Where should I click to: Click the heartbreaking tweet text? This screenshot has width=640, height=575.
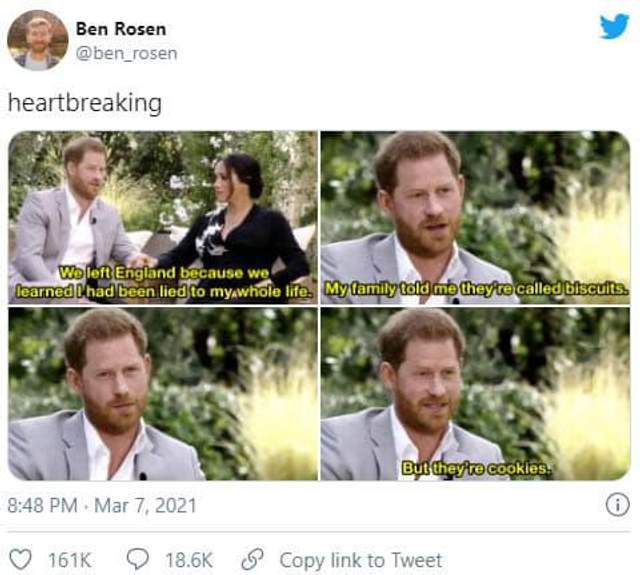85,103
